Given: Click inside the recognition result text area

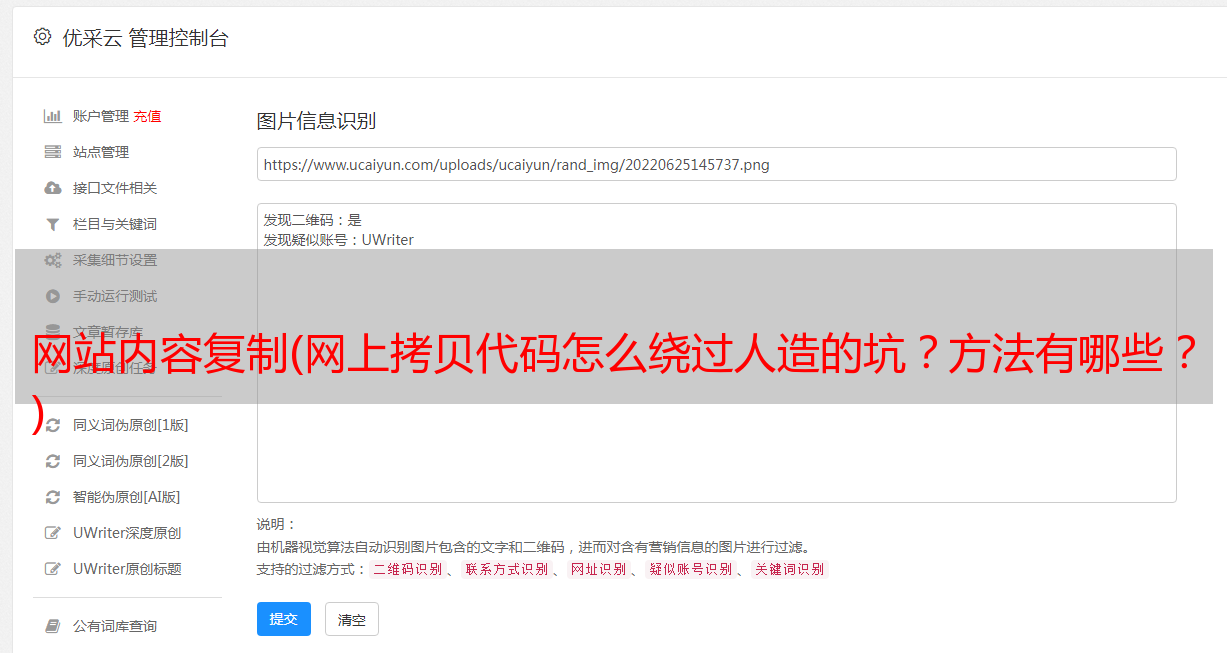Looking at the screenshot, I should 716,352.
